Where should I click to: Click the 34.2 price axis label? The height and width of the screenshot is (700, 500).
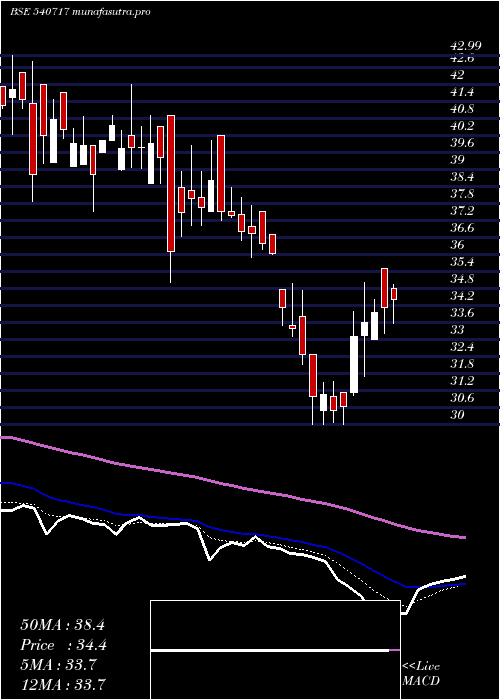(x=462, y=296)
